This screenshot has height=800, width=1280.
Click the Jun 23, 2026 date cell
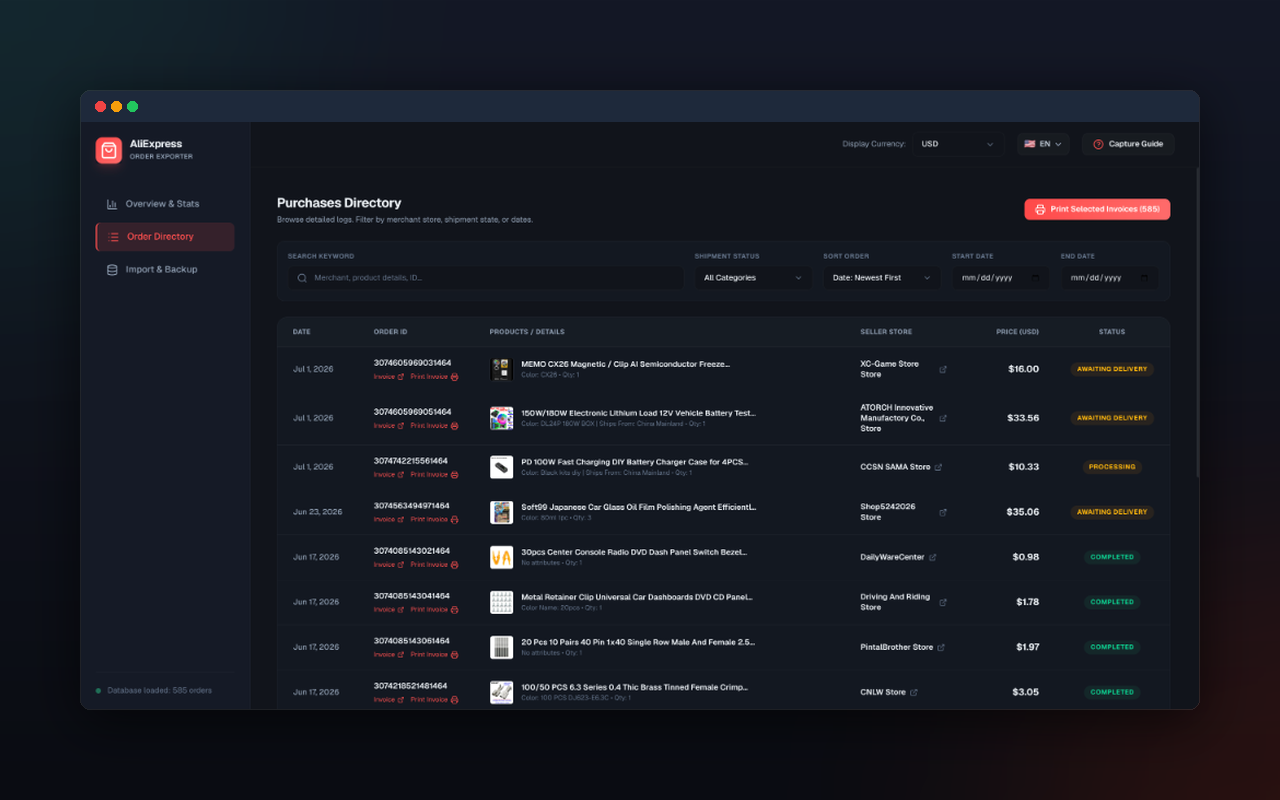(x=318, y=512)
